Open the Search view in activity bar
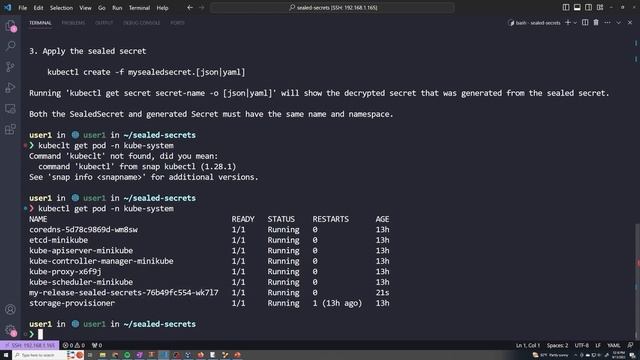 click(11, 46)
